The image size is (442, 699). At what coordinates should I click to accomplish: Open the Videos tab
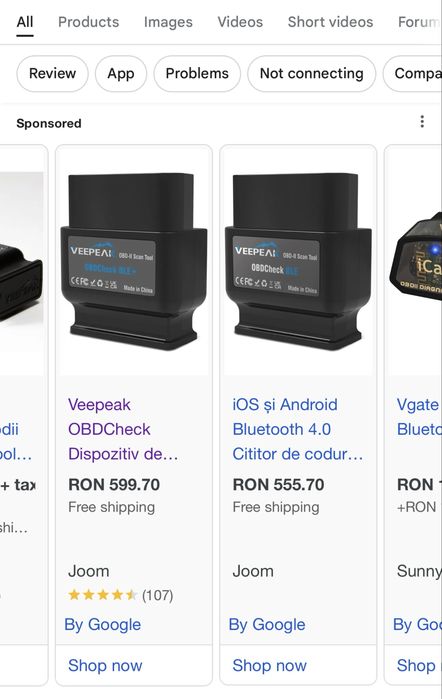[240, 22]
